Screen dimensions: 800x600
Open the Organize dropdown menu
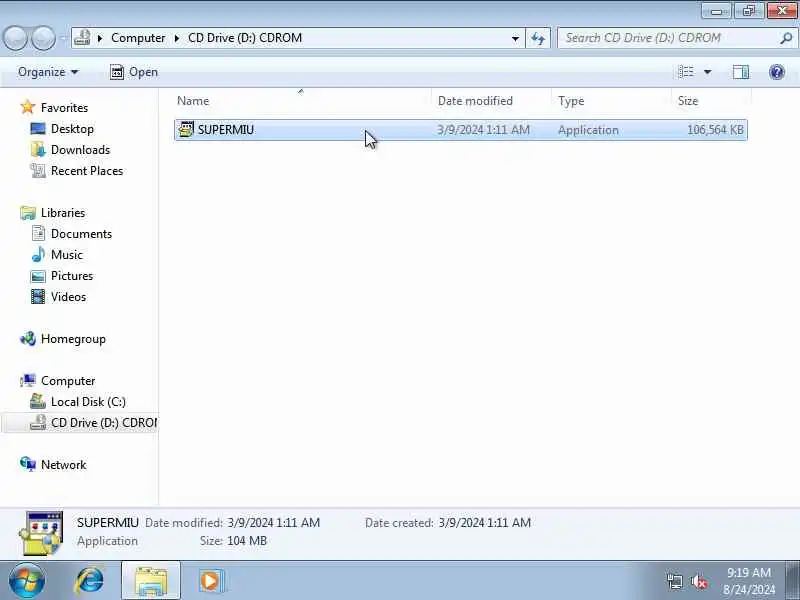coord(48,72)
